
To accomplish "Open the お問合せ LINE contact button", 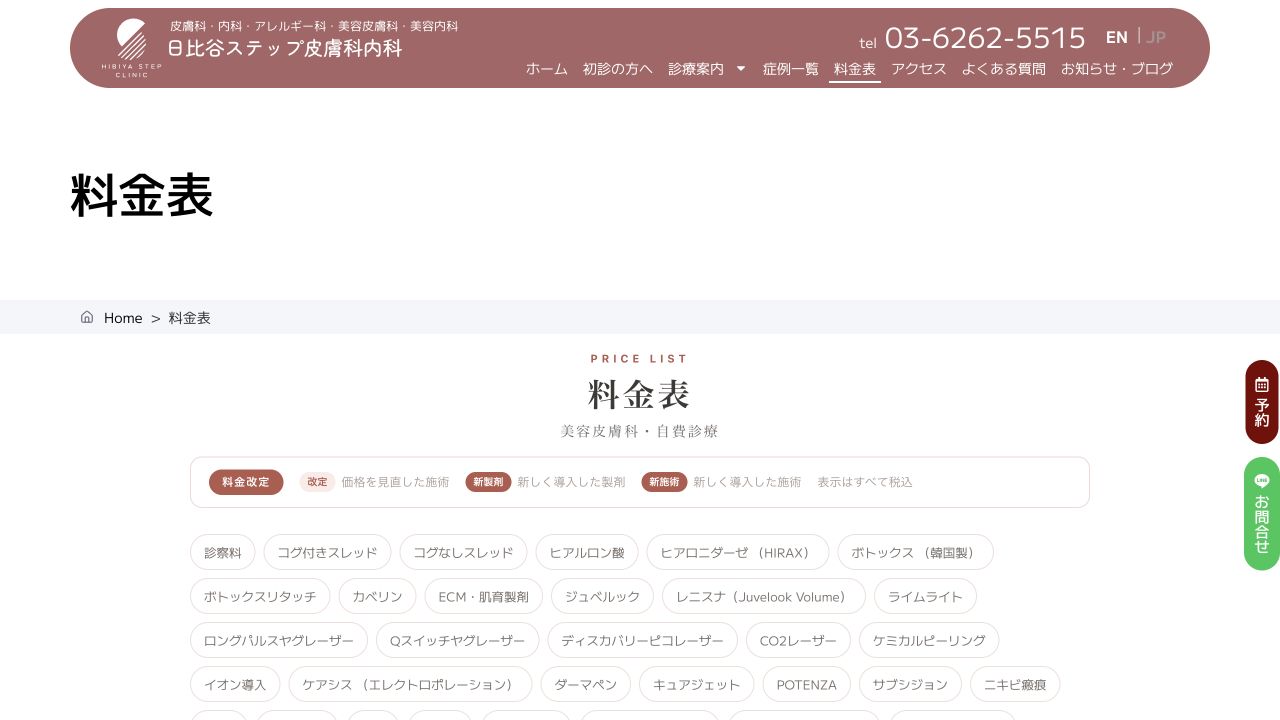I will coord(1262,514).
